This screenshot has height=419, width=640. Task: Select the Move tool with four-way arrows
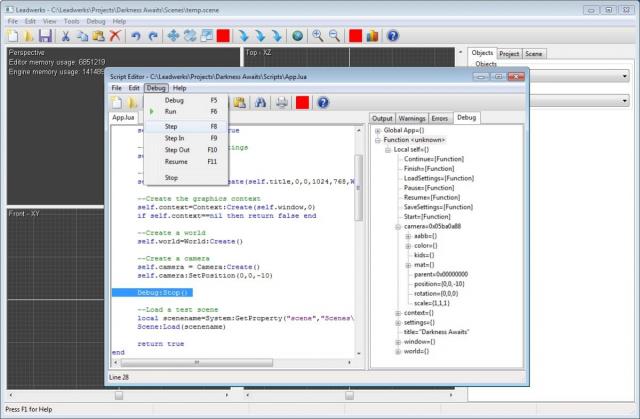point(172,35)
